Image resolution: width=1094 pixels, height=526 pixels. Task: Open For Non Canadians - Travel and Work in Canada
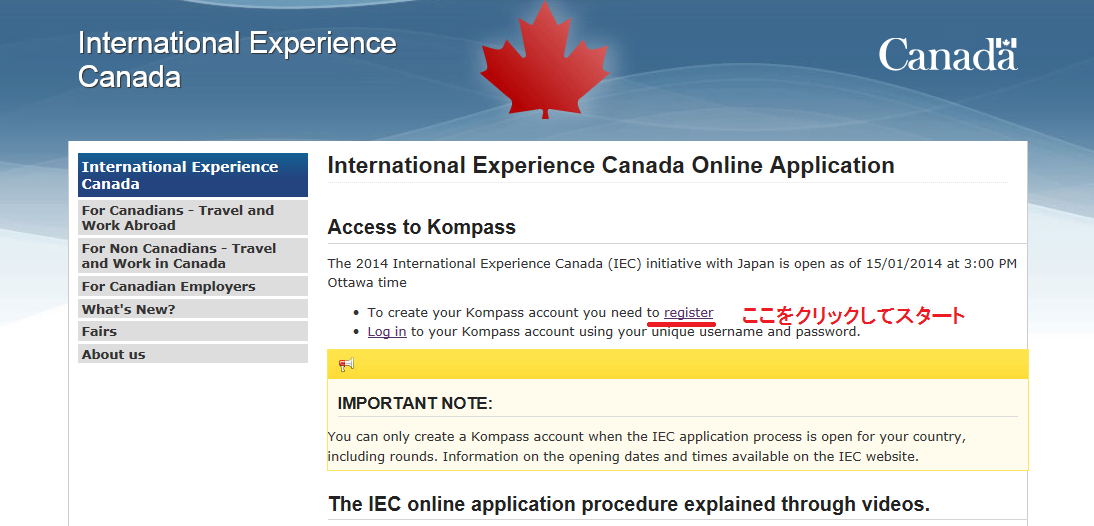[x=193, y=256]
